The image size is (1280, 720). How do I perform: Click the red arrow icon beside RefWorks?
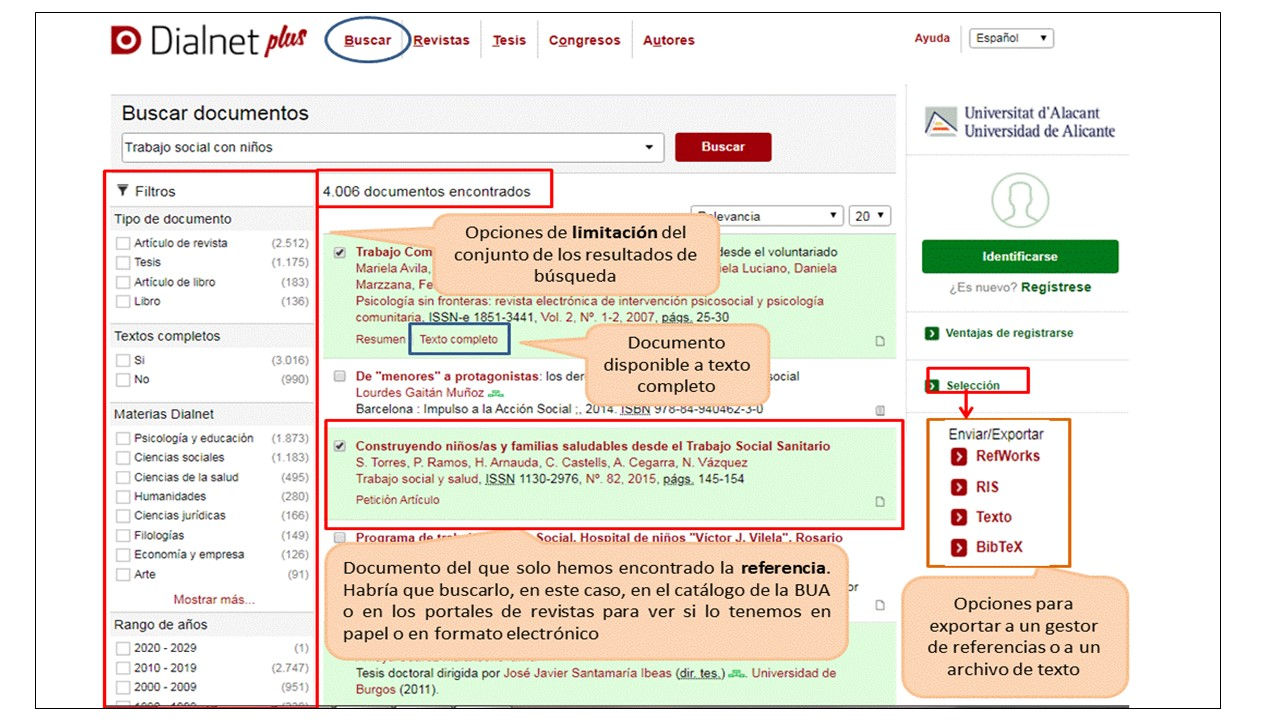[x=958, y=457]
